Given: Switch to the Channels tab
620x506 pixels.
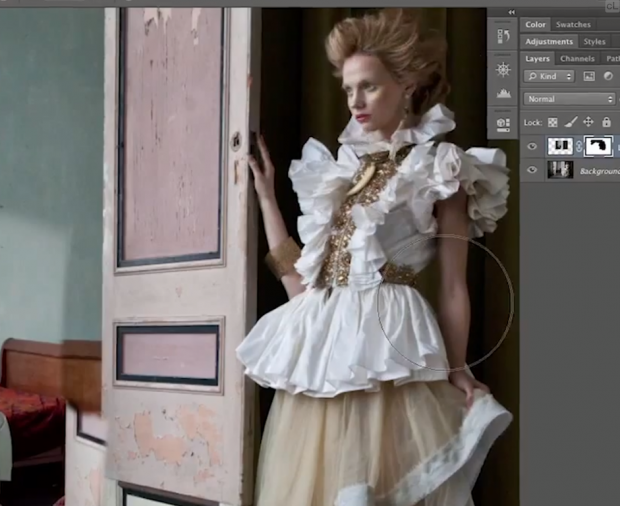Looking at the screenshot, I should click(x=577, y=59).
